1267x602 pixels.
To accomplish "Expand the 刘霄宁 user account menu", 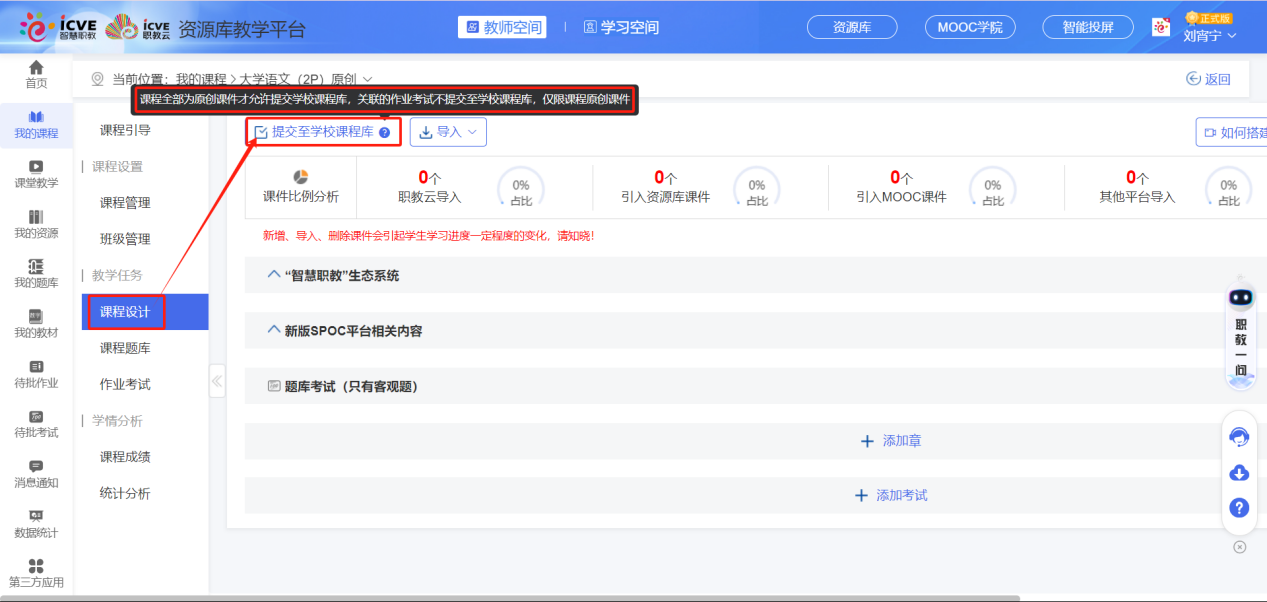I will coord(1209,36).
